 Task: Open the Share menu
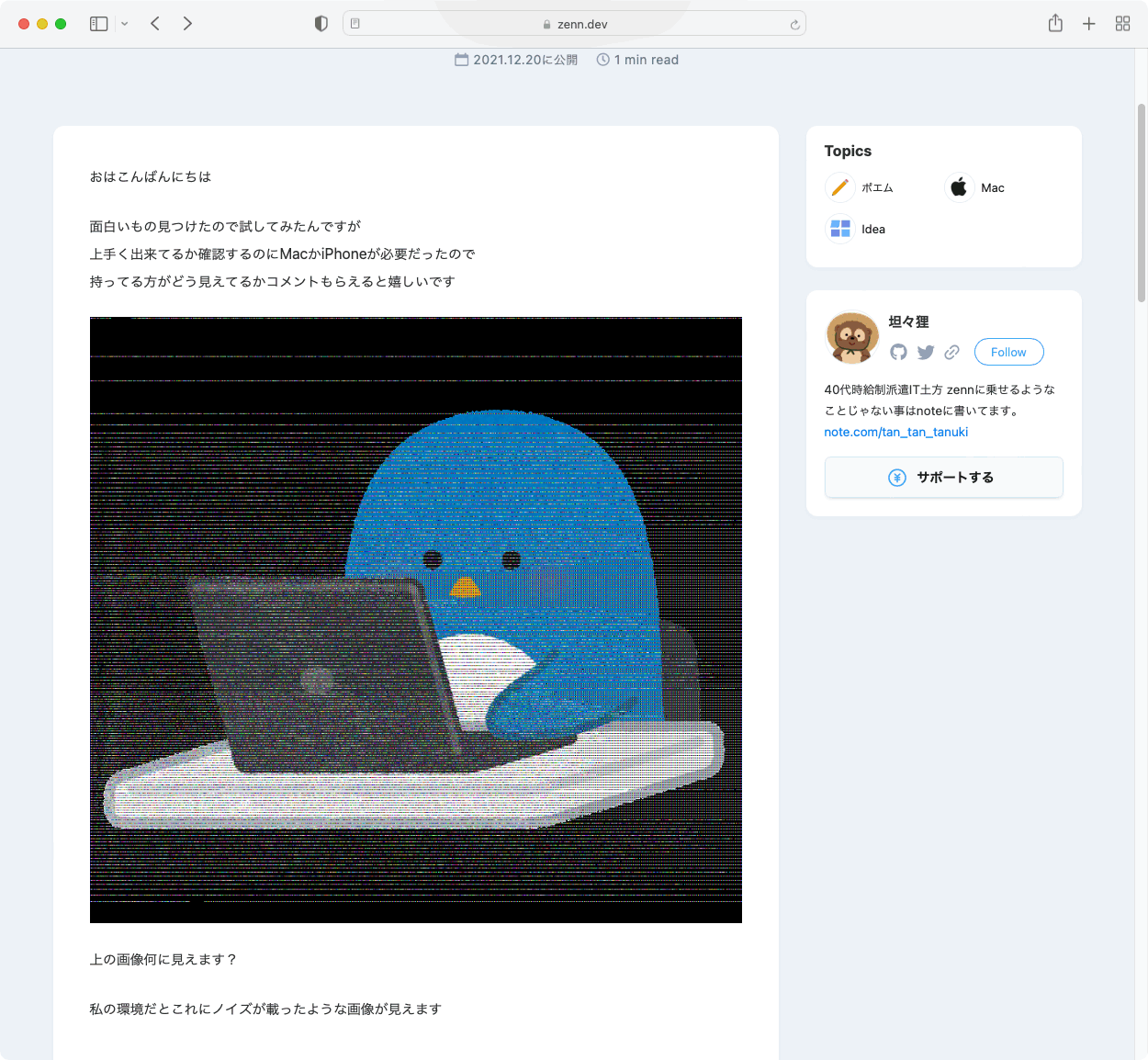1055,23
